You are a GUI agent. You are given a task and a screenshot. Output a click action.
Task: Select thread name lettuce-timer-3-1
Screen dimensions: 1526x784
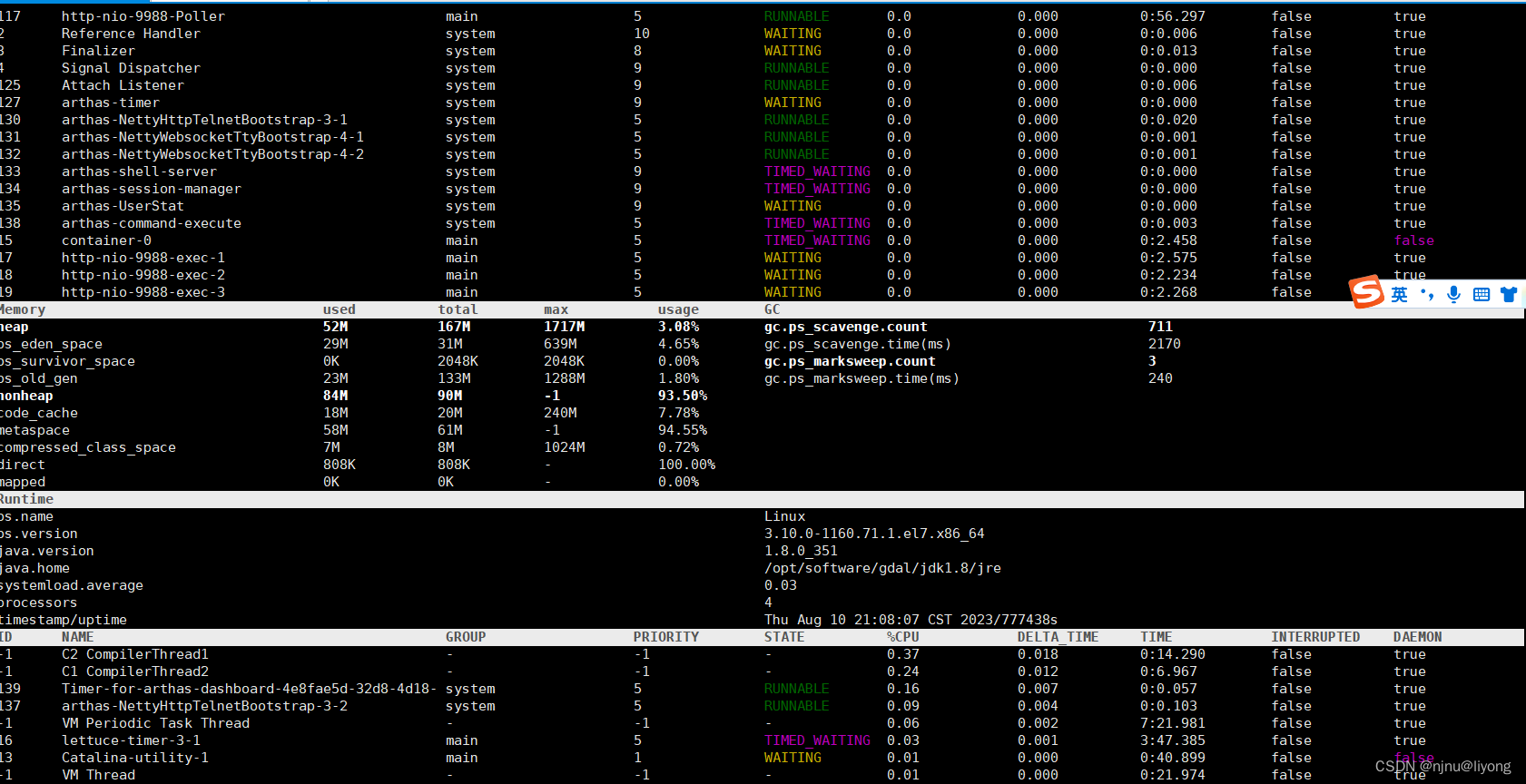point(131,740)
